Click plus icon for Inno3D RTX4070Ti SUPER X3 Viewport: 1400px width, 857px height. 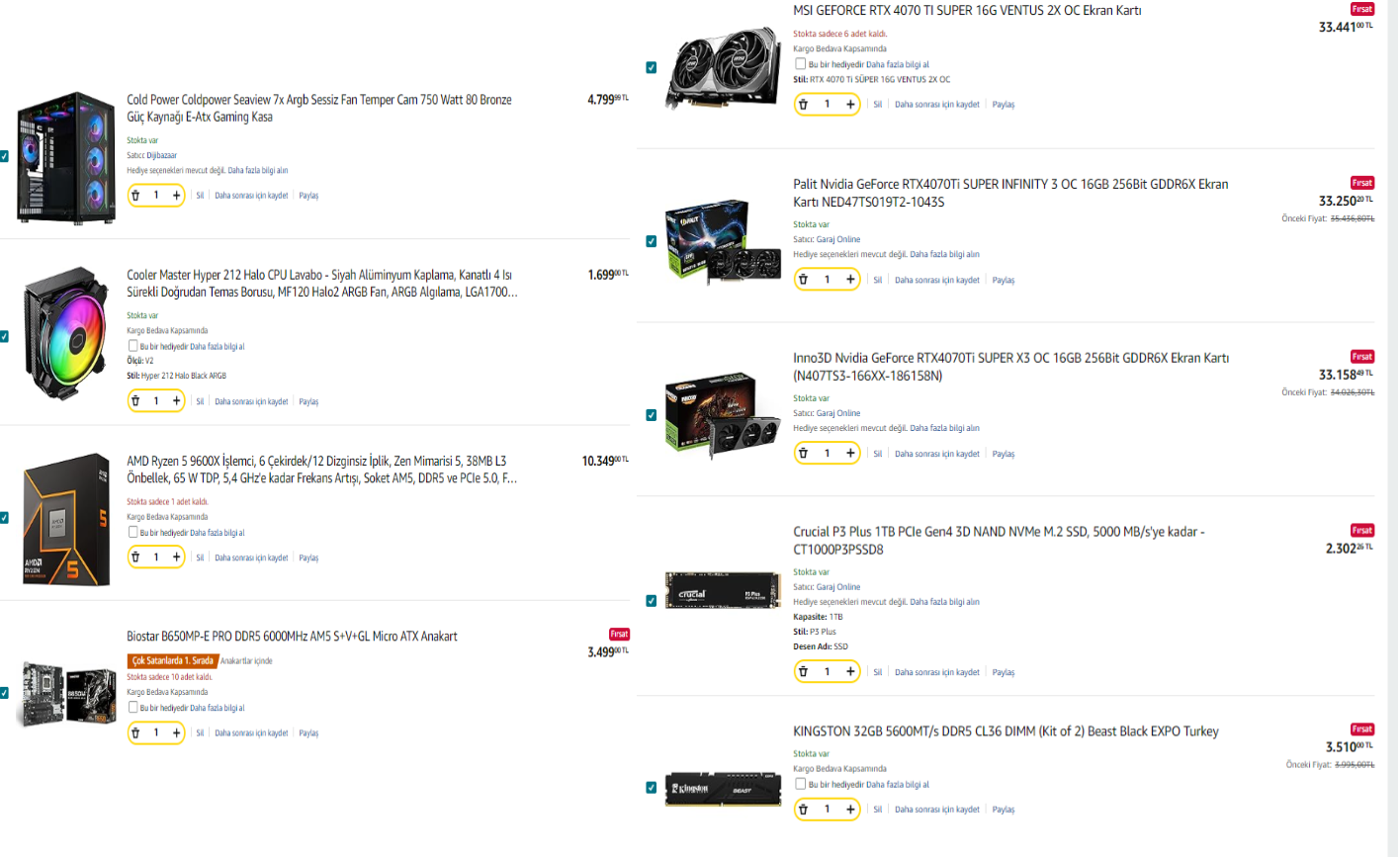tap(850, 454)
